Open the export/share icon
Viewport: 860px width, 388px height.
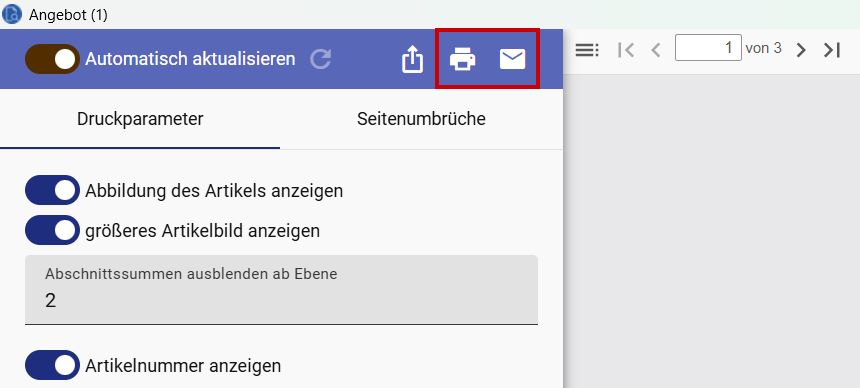412,59
